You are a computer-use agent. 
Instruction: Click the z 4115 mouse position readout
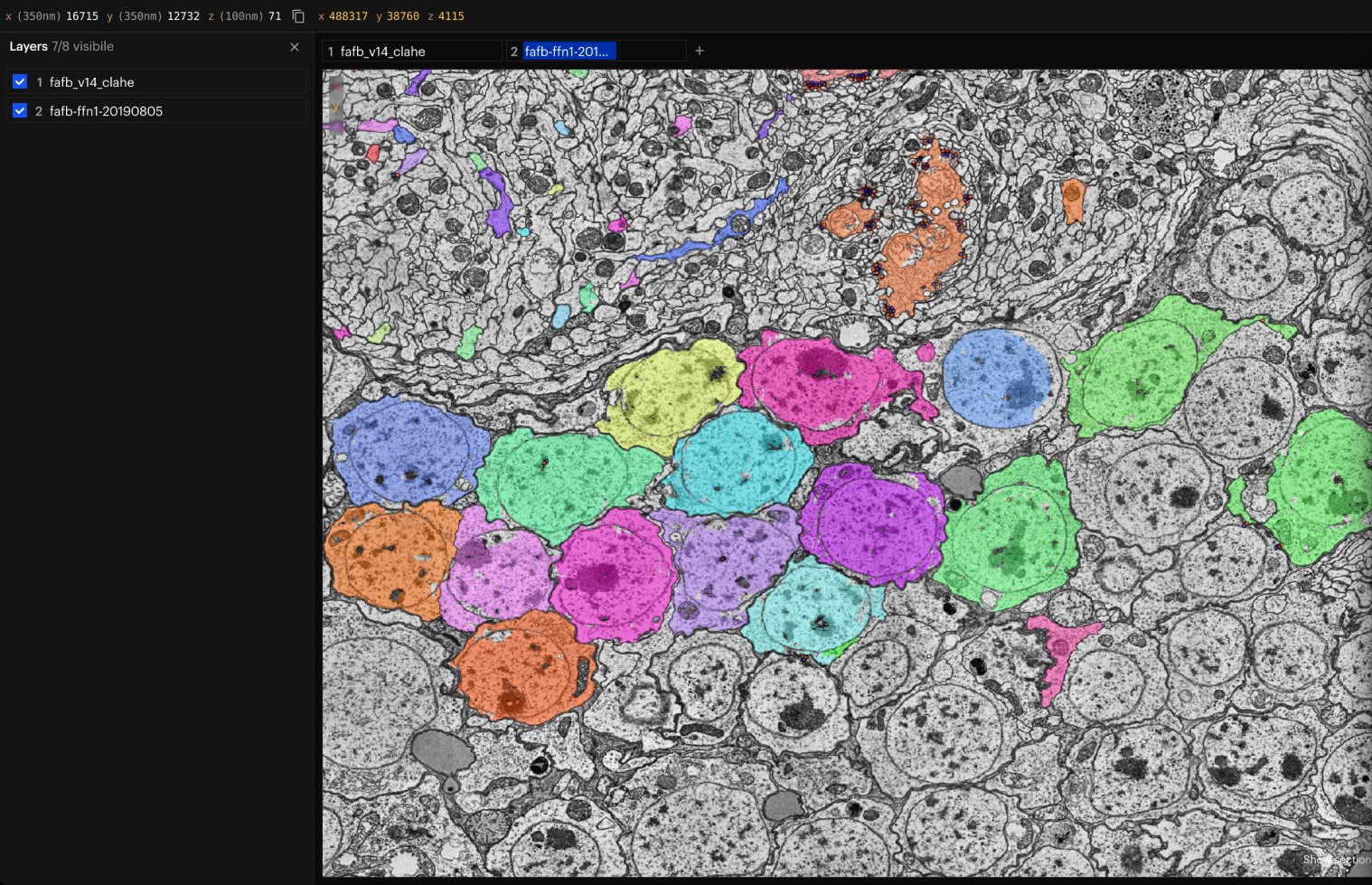click(446, 16)
